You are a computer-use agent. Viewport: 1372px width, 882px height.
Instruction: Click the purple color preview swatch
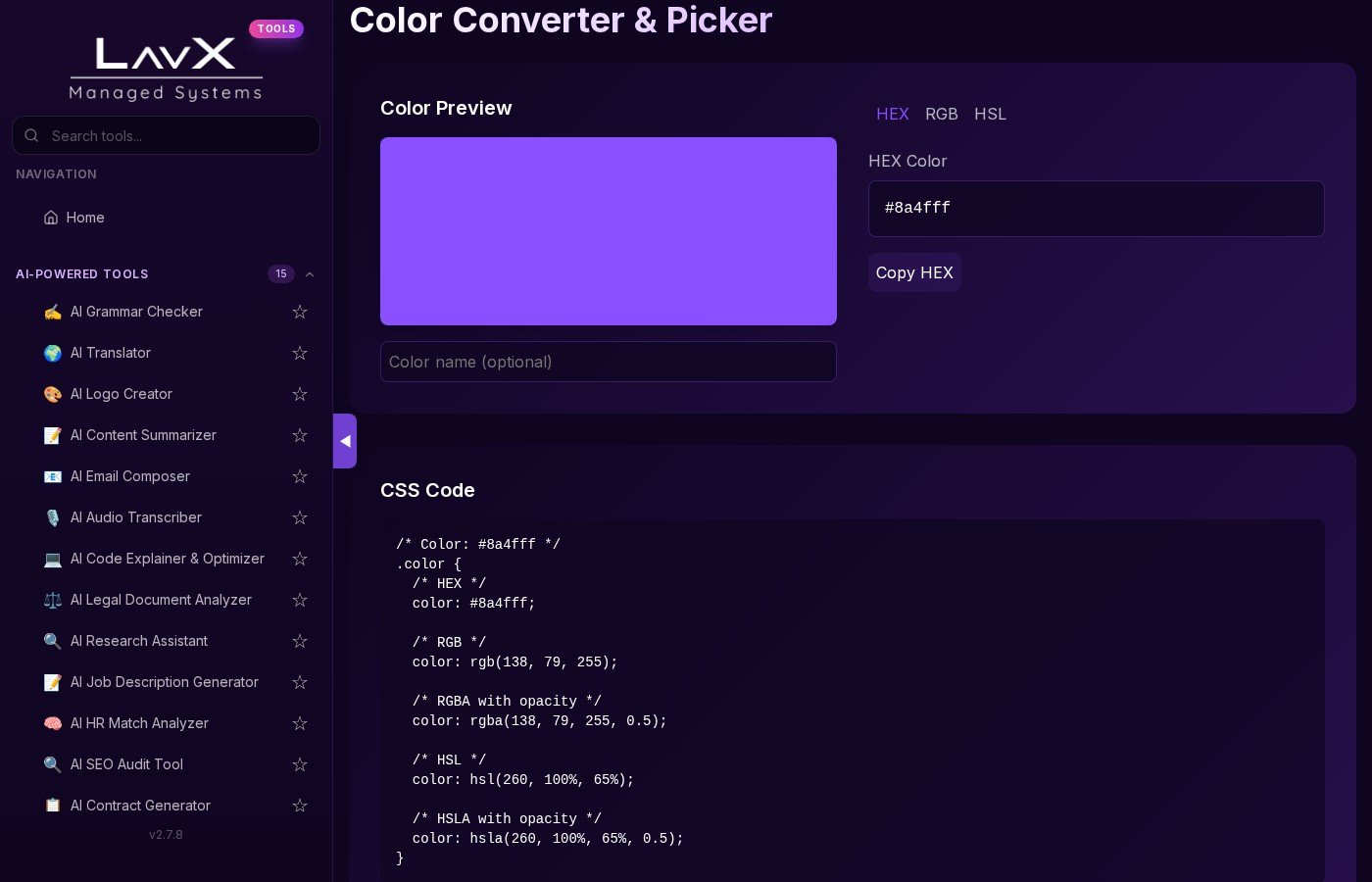click(x=608, y=231)
